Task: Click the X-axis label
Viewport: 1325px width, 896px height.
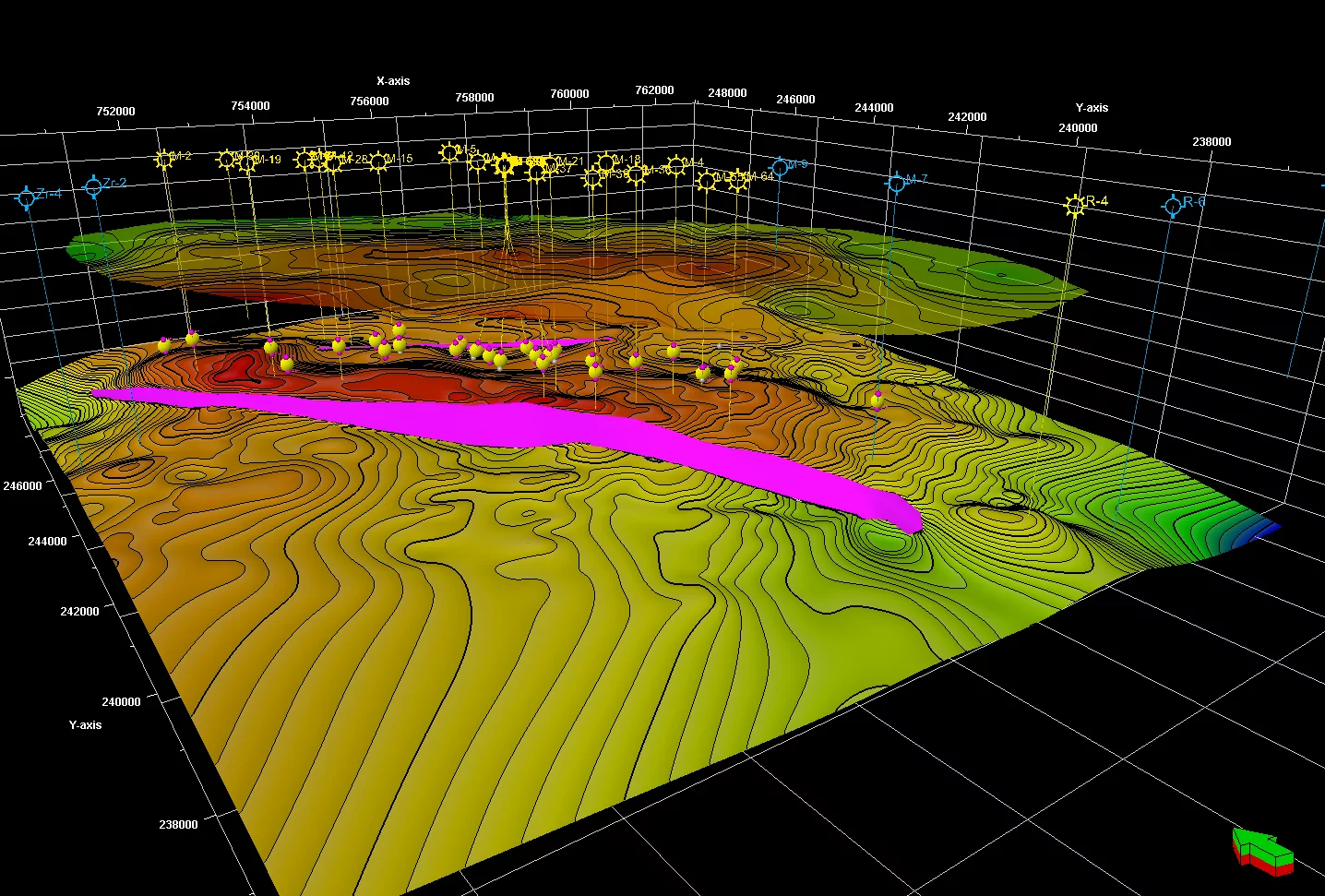Action: click(393, 81)
